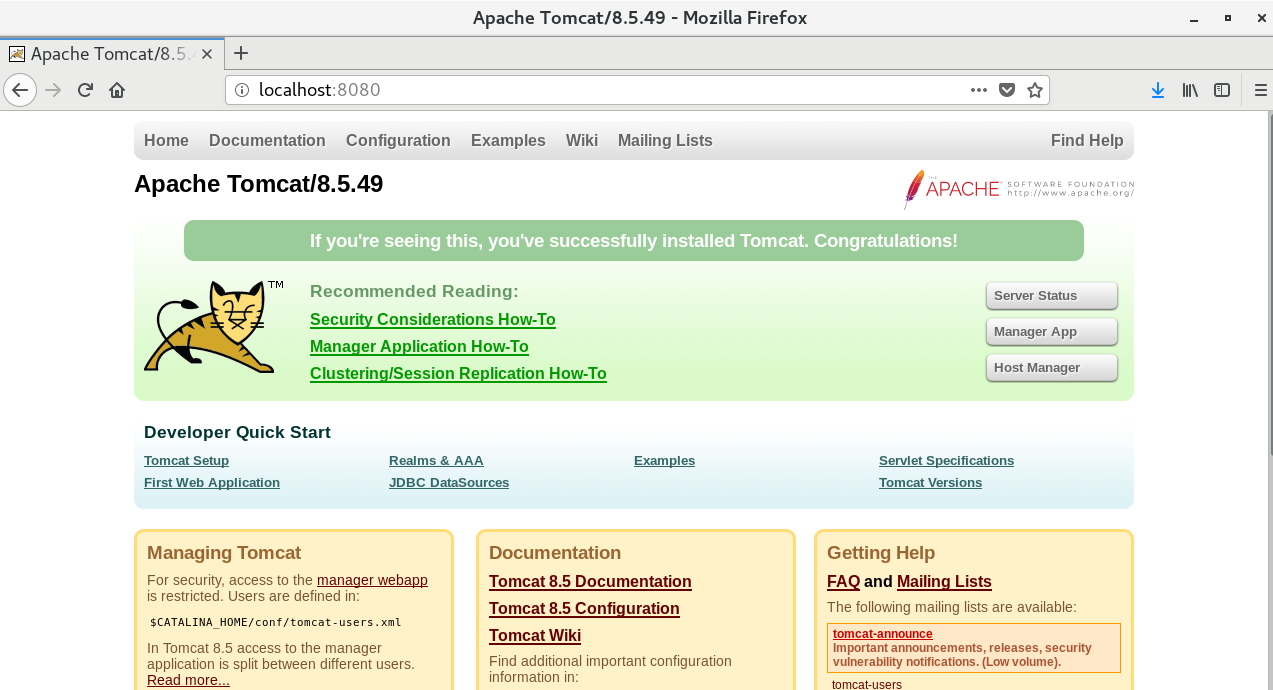Maximize the Firefox window
Viewport: 1273px width, 690px height.
pos(1227,18)
